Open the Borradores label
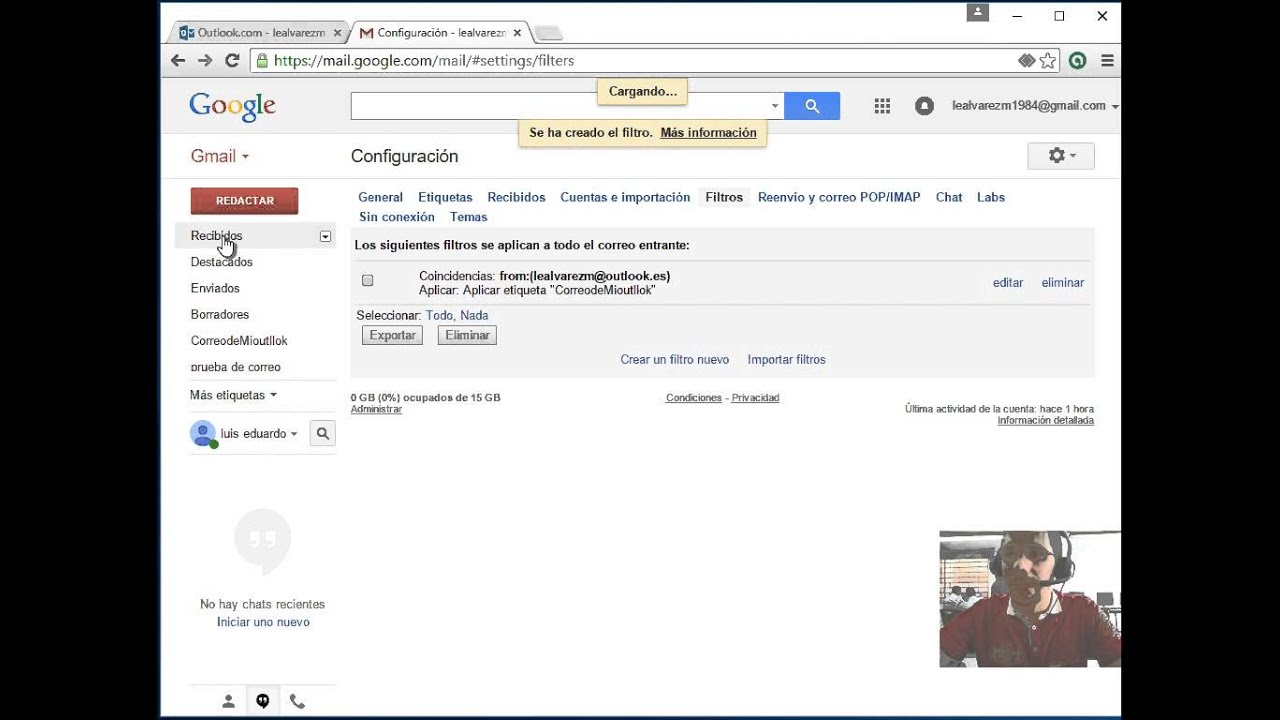 (220, 314)
